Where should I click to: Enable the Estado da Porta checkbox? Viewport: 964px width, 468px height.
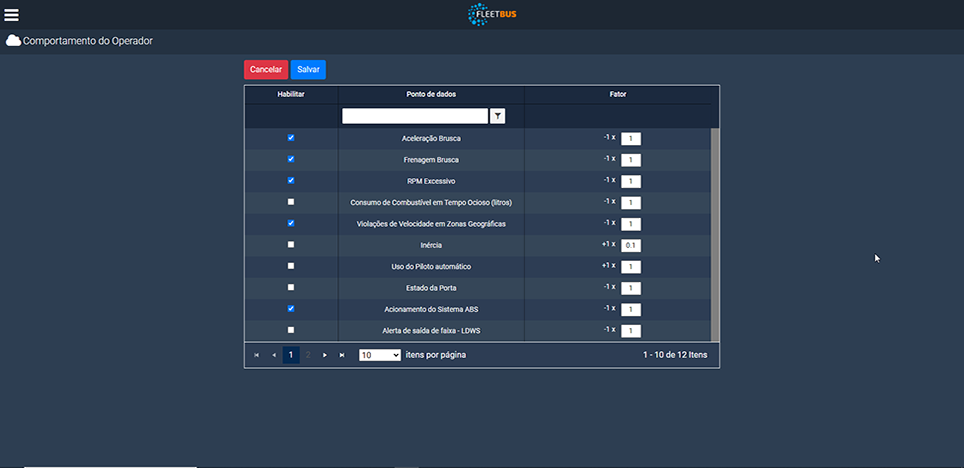pyautogui.click(x=291, y=287)
